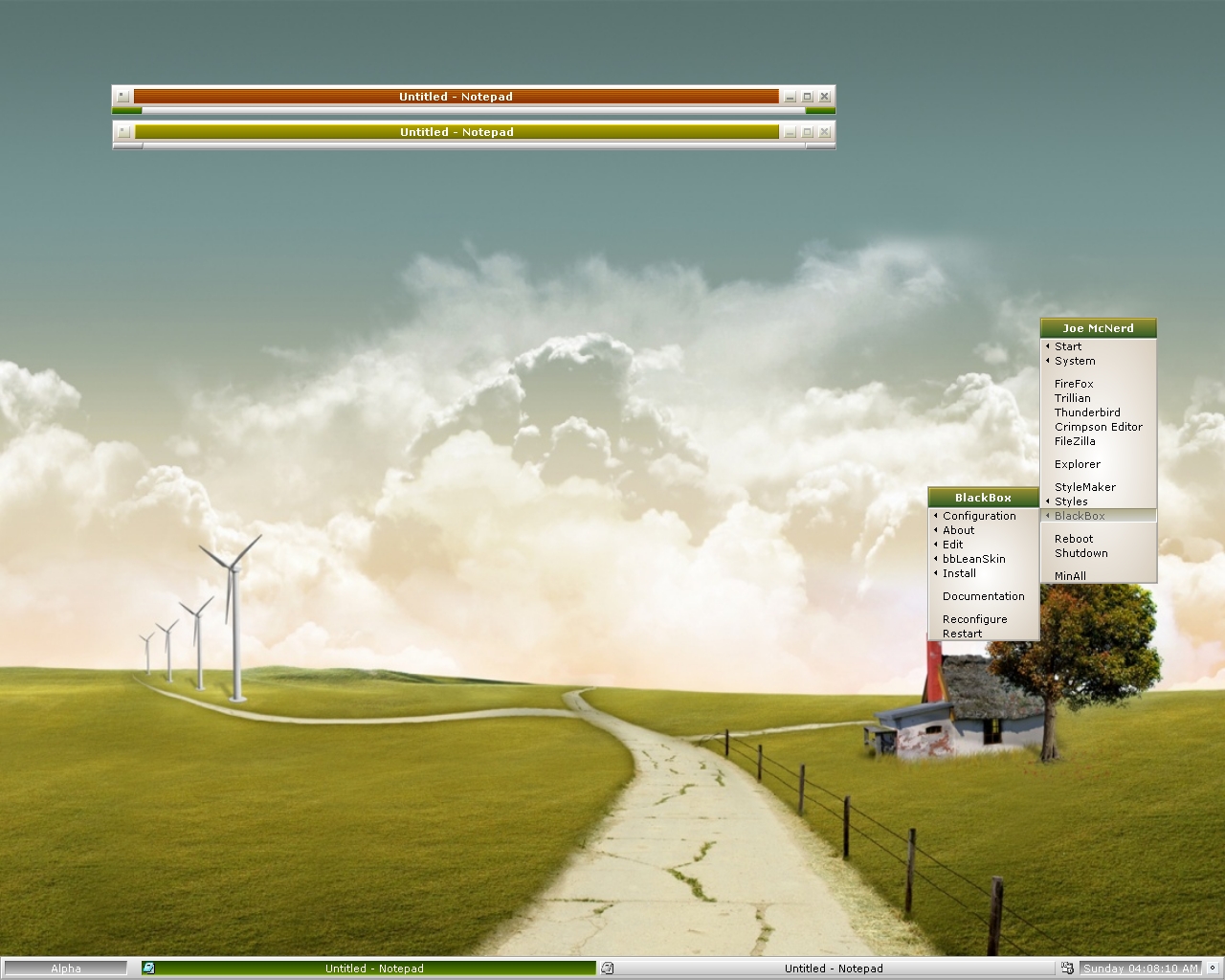Click the Joe McNerd menu title

coord(1099,328)
